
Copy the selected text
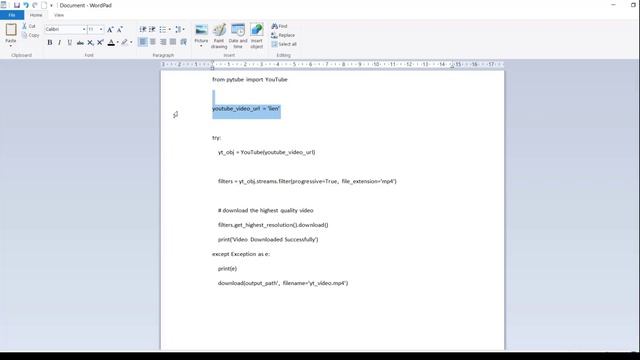[31, 36]
